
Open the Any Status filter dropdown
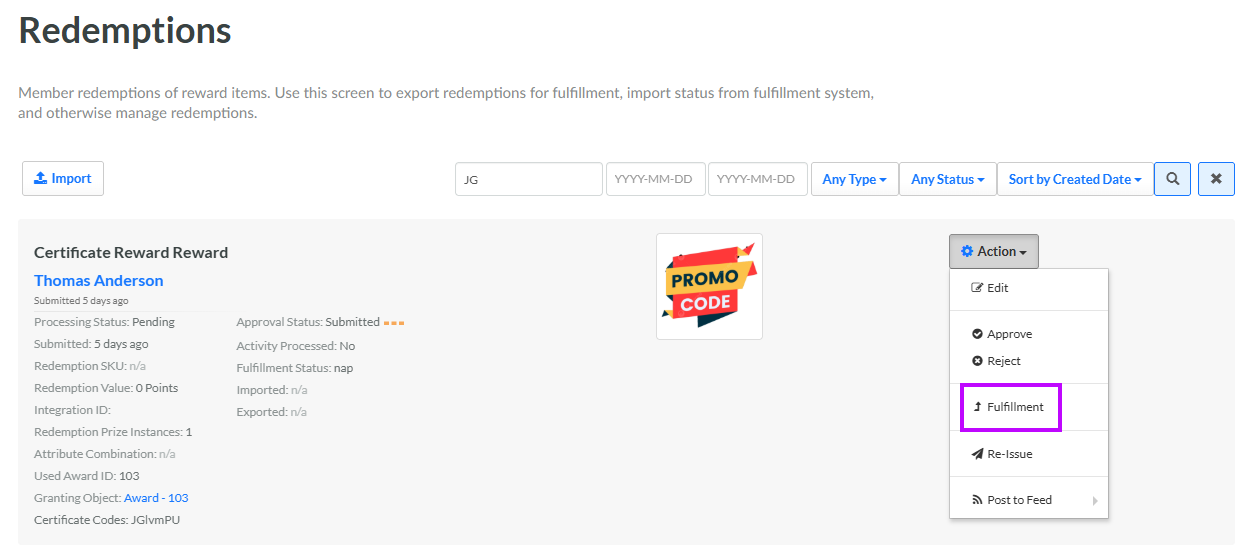click(947, 179)
